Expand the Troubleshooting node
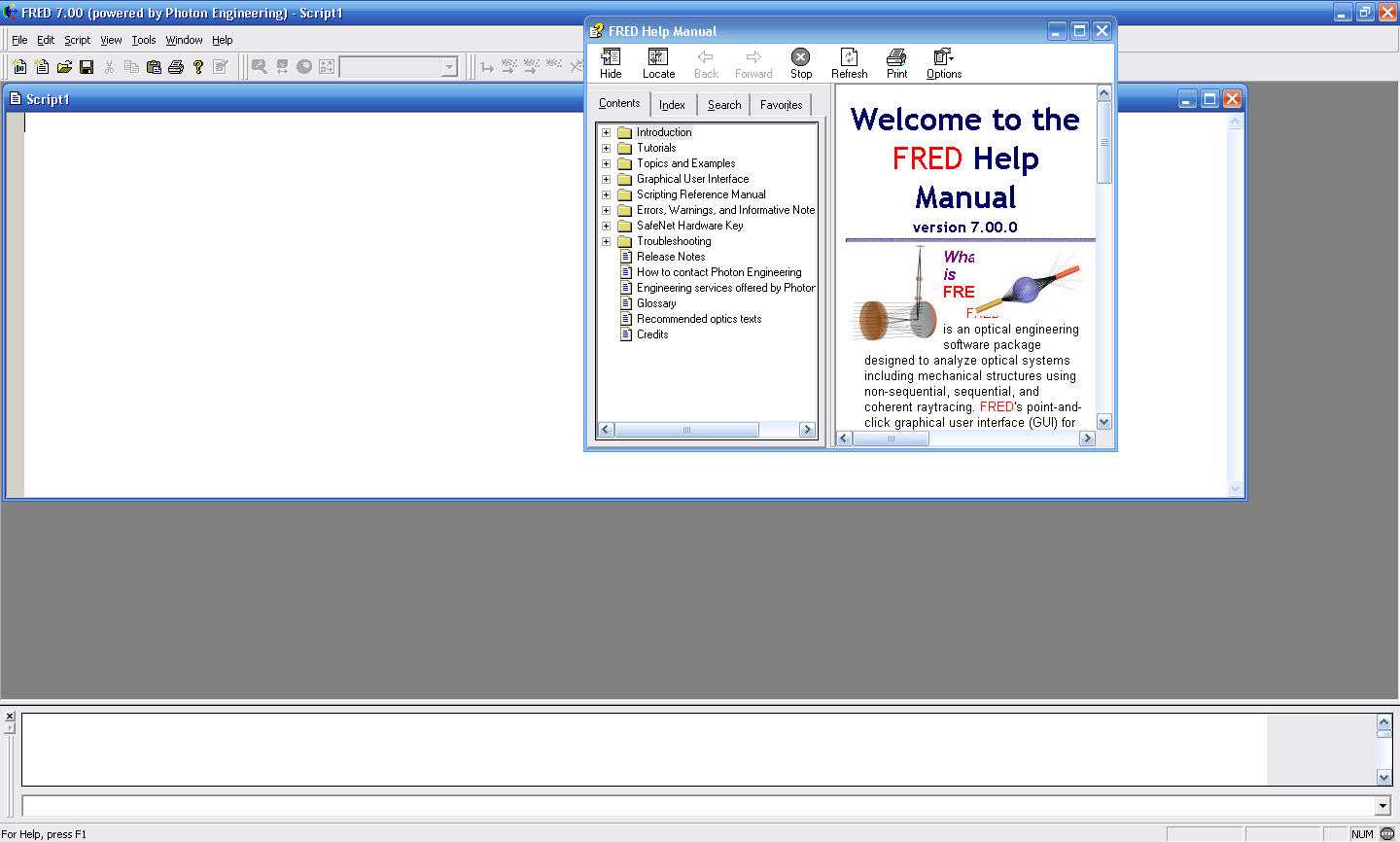Image resolution: width=1400 pixels, height=842 pixels. click(606, 241)
